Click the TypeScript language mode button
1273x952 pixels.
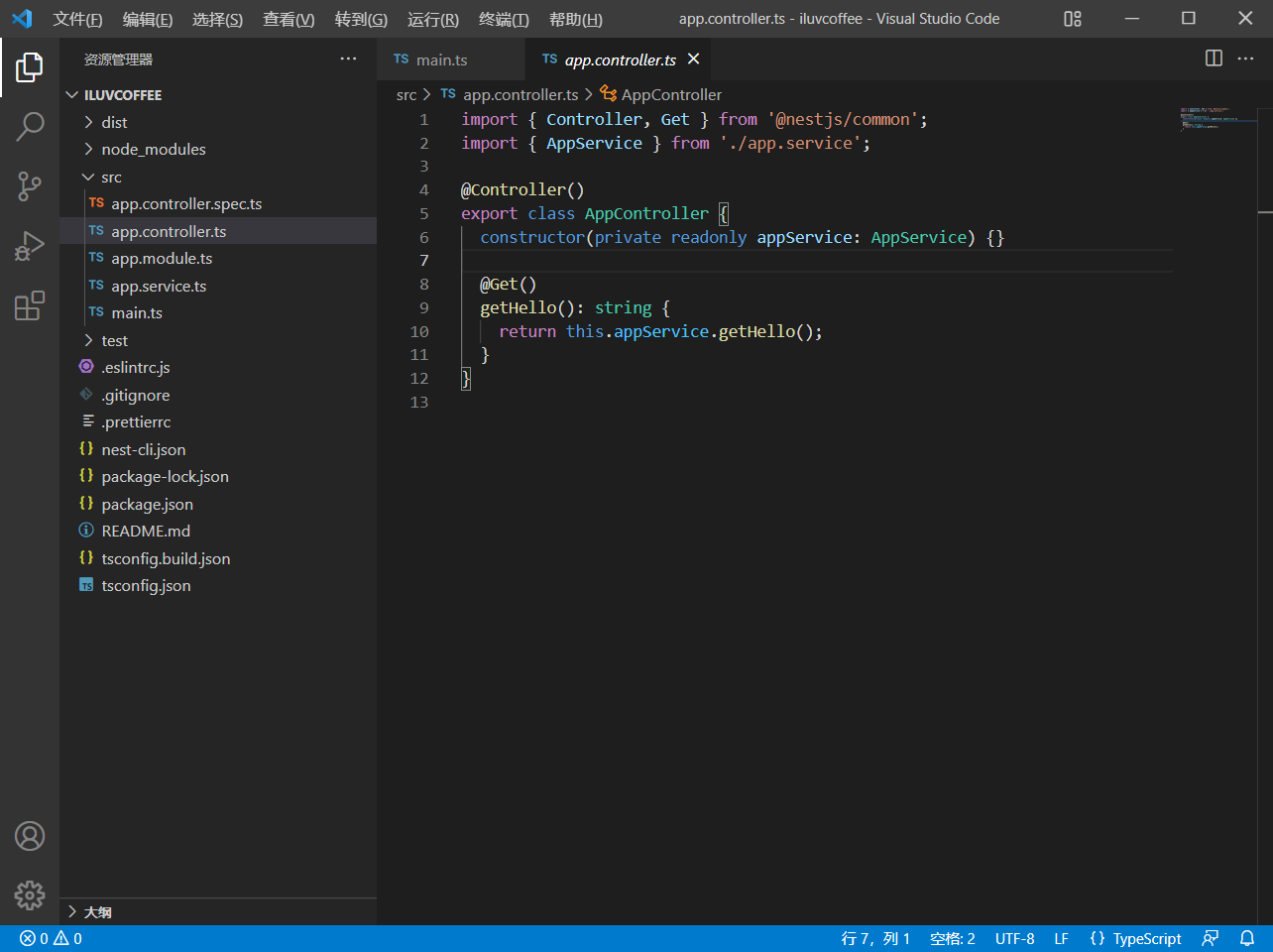(1135, 939)
